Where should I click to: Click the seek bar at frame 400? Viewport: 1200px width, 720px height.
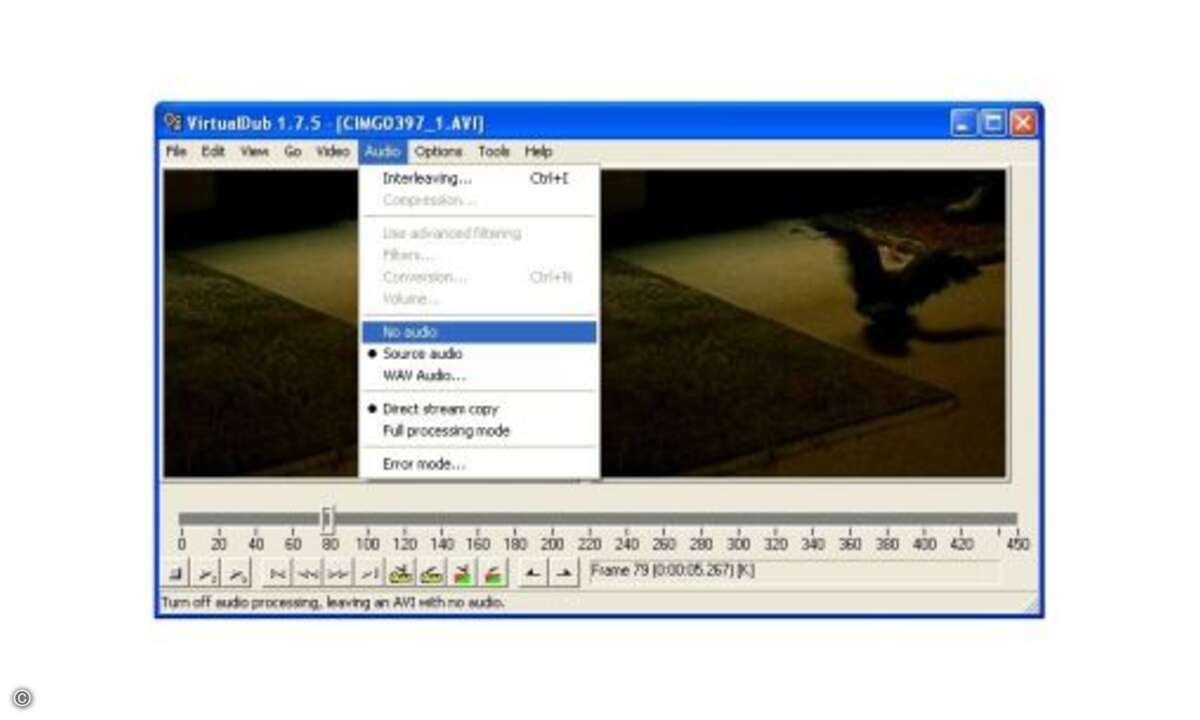(x=924, y=519)
